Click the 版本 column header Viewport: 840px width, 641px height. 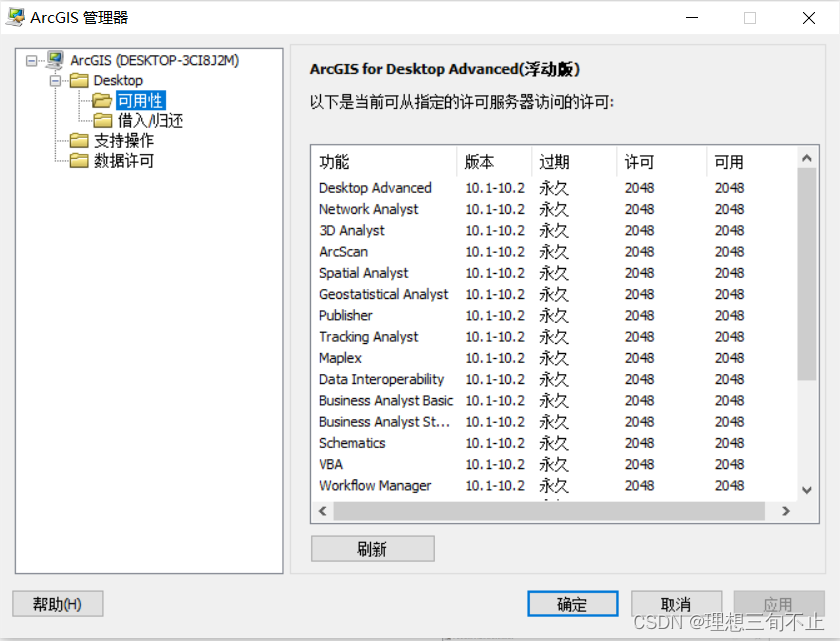click(494, 161)
